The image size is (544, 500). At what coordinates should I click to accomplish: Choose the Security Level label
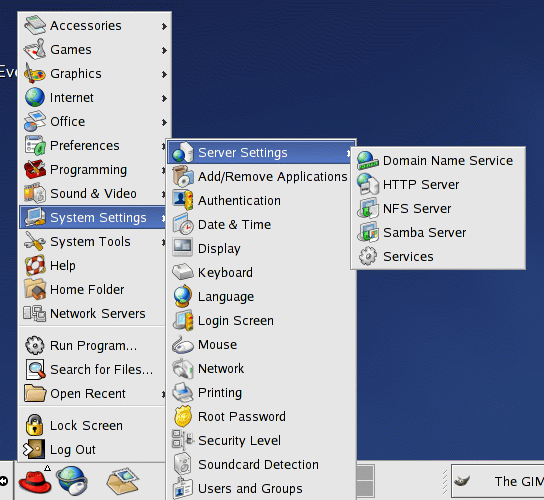(239, 440)
